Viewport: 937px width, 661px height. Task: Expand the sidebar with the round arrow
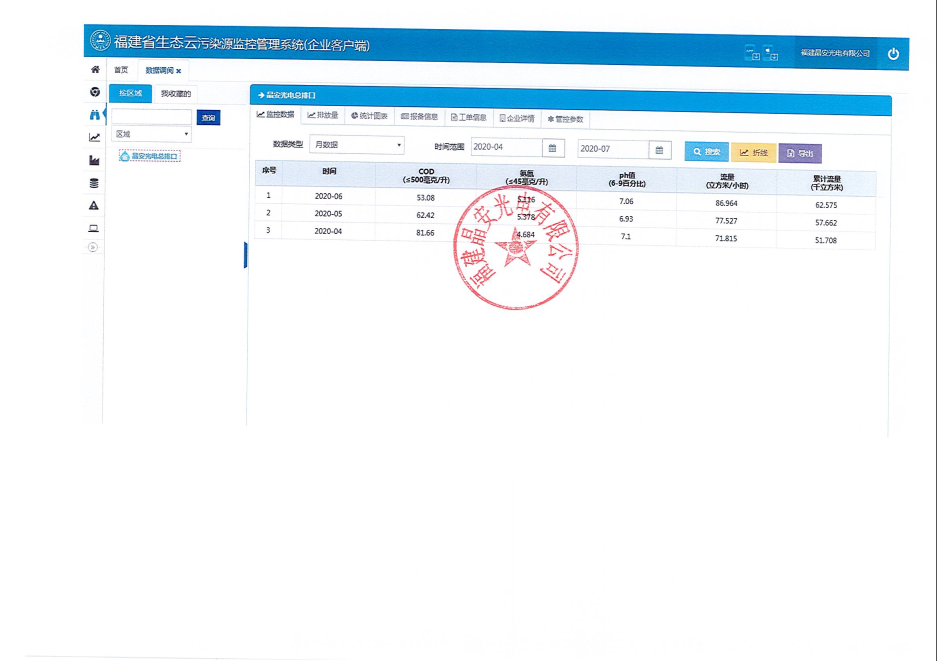click(93, 247)
